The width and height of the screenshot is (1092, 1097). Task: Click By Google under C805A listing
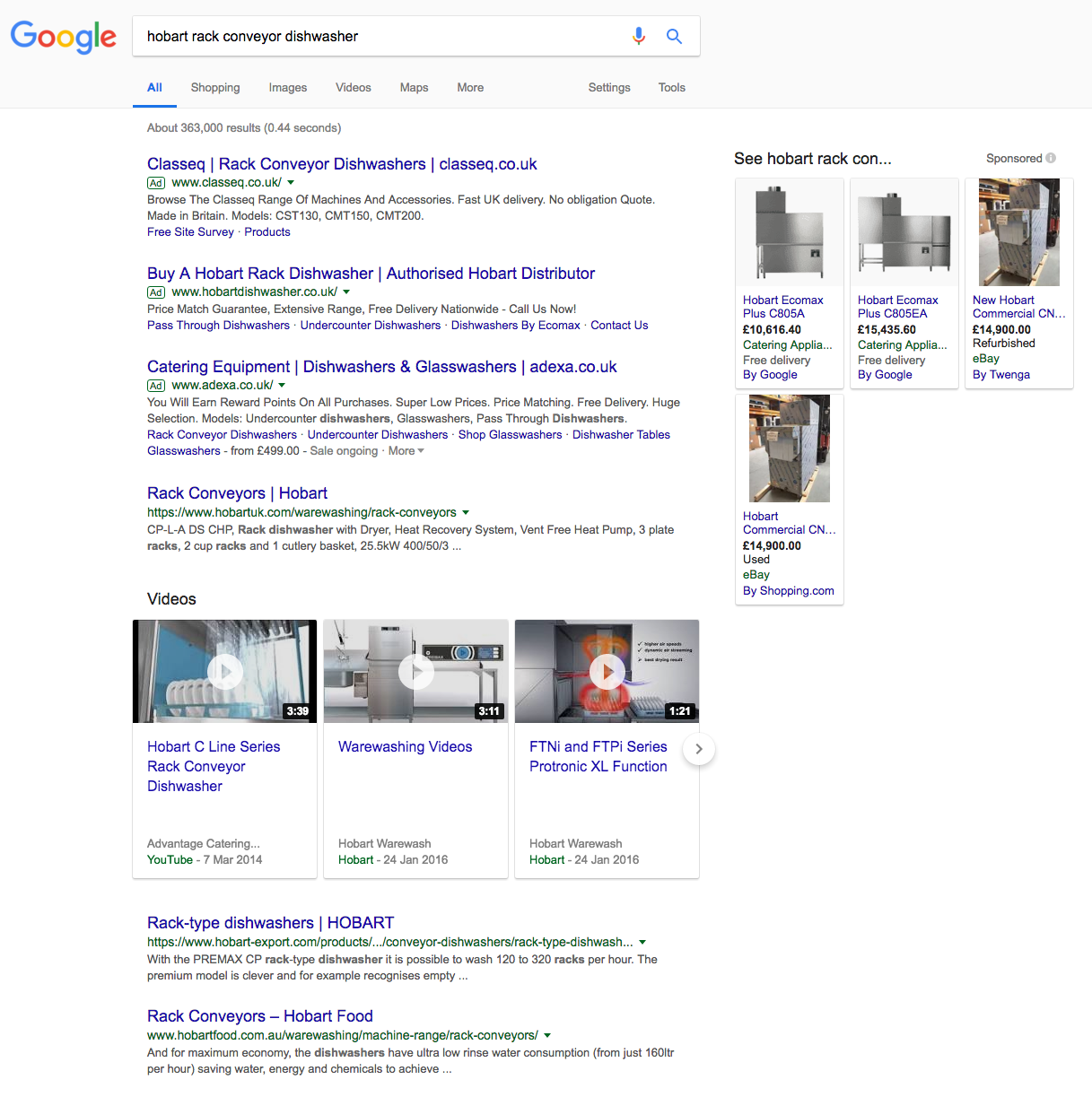770,375
